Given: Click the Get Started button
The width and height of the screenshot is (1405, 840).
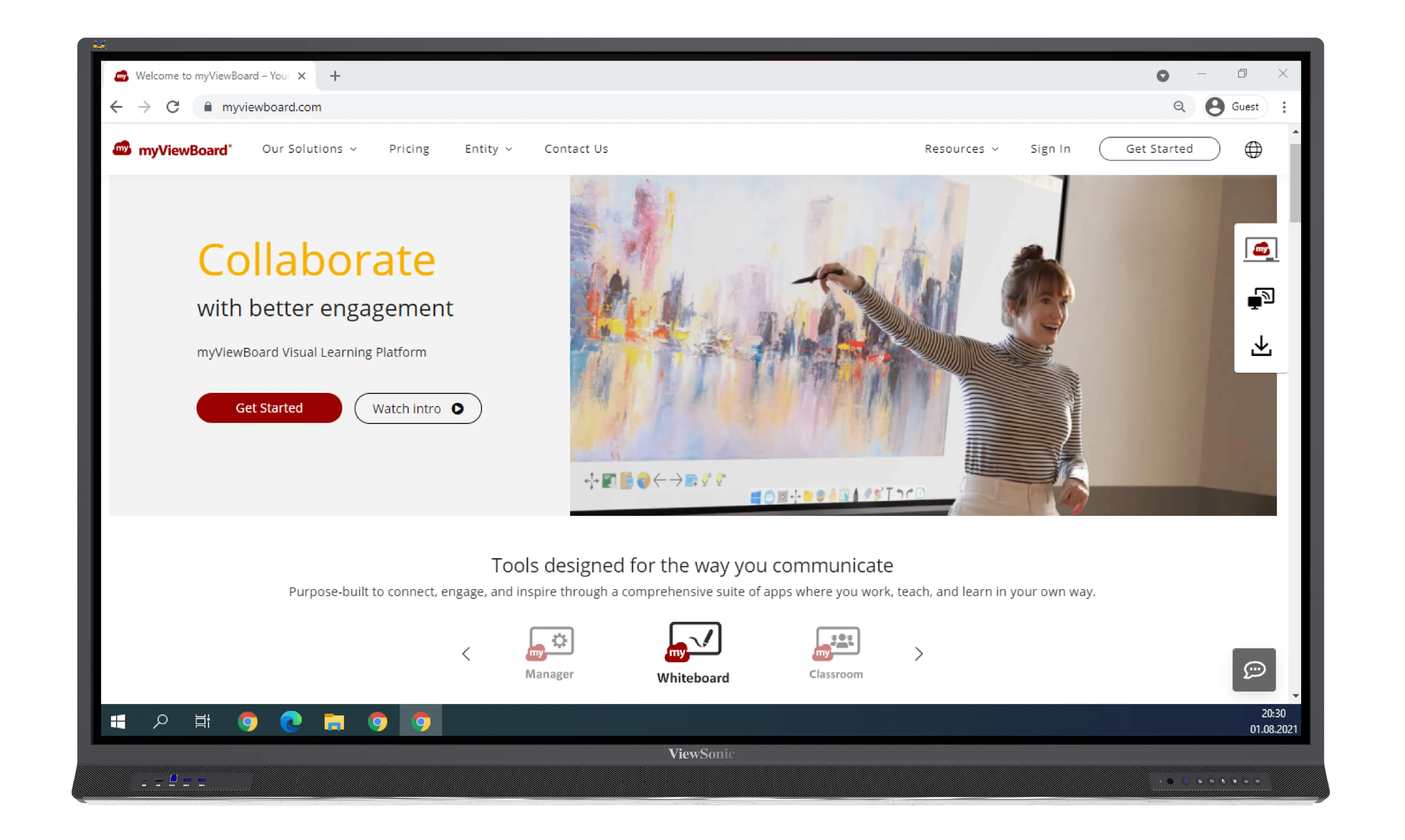Looking at the screenshot, I should pos(269,408).
